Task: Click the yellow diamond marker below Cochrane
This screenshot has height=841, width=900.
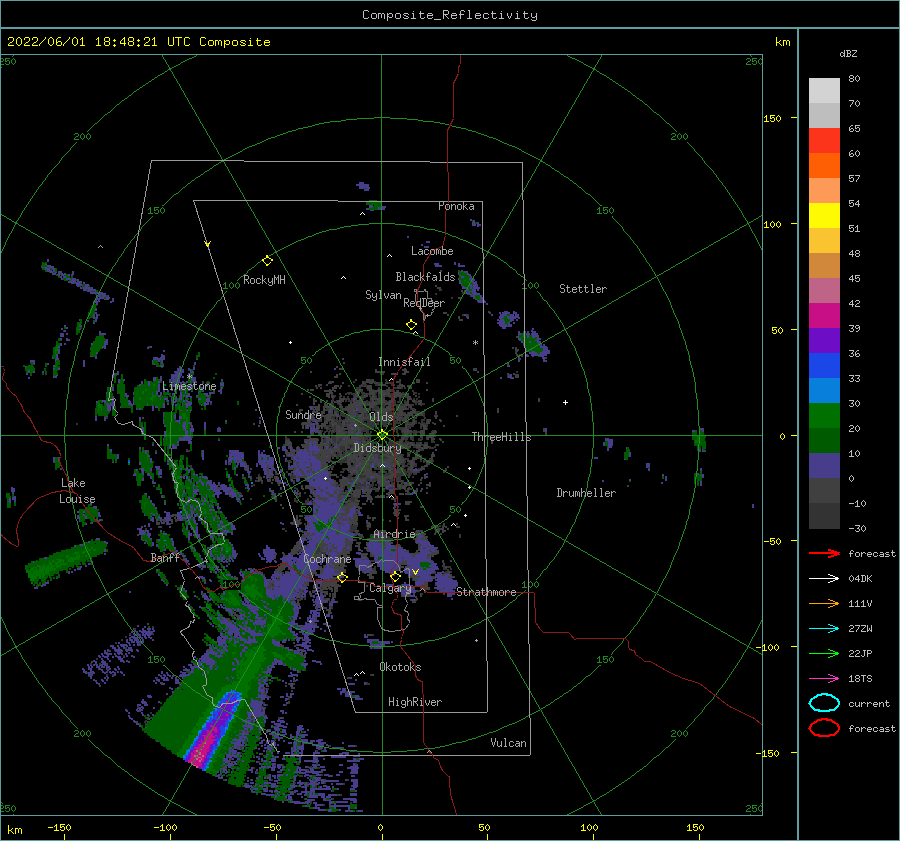Action: 342,577
